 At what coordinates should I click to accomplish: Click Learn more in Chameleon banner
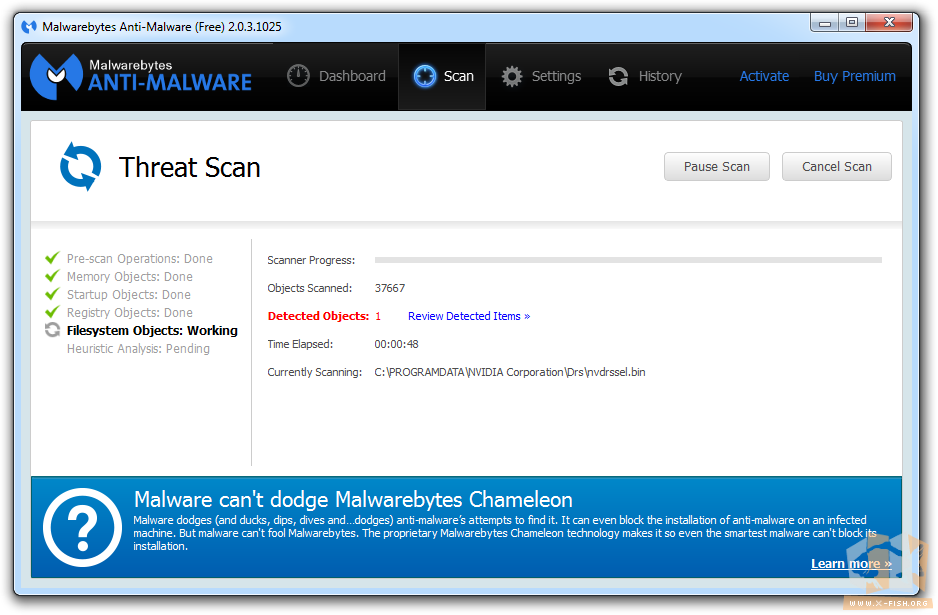click(x=851, y=564)
